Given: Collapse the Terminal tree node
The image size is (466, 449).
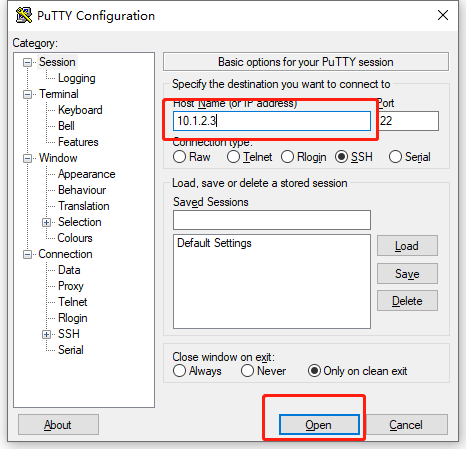Looking at the screenshot, I should [28, 94].
